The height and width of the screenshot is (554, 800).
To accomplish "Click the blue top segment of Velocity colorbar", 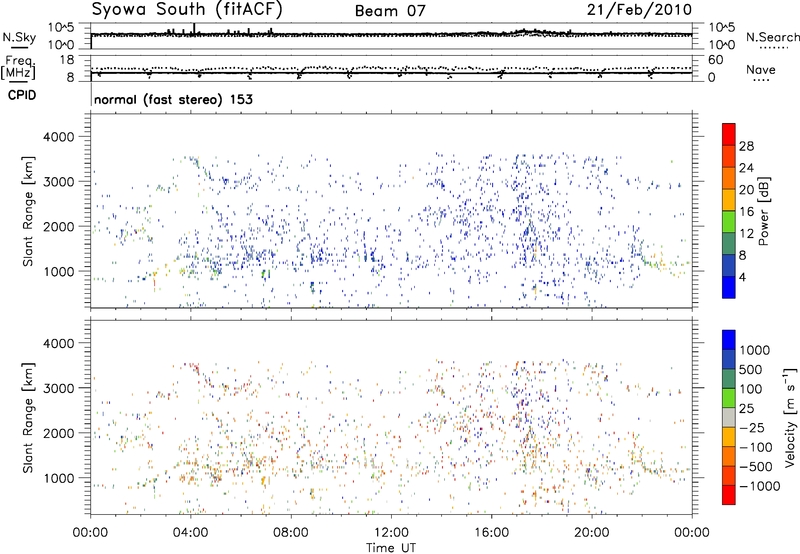I will click(x=729, y=340).
